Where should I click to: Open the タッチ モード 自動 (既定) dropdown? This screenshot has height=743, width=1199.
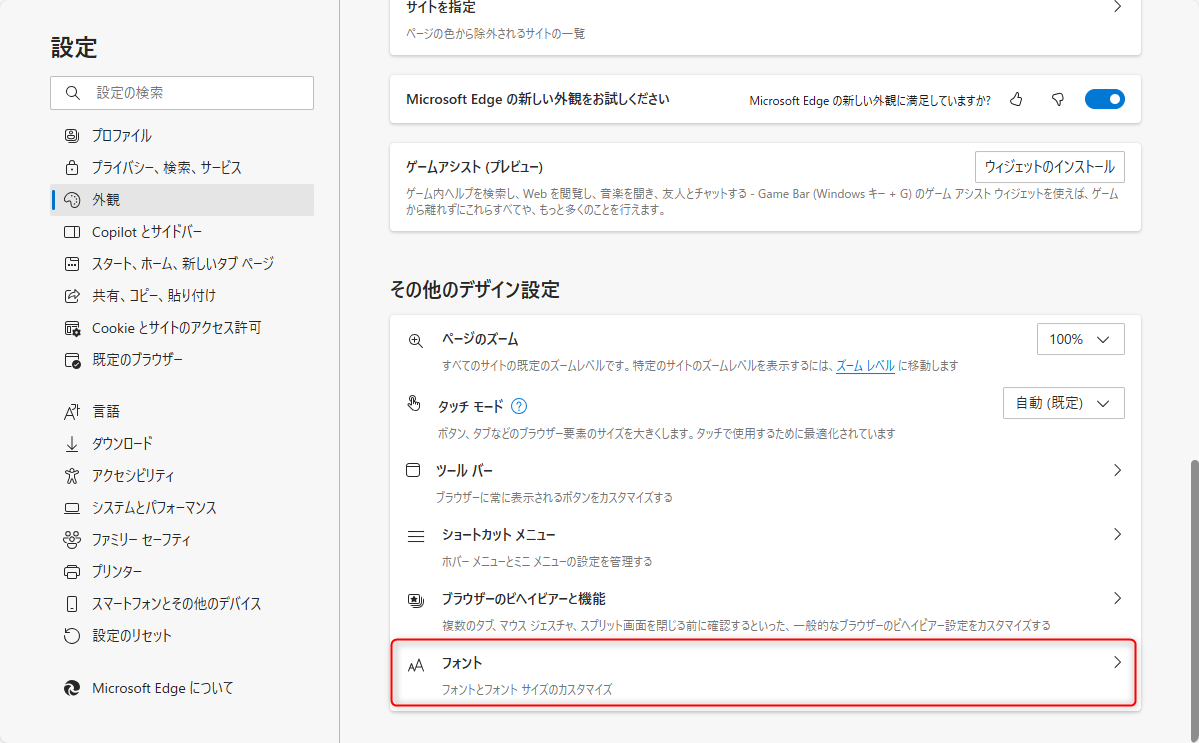(1064, 403)
